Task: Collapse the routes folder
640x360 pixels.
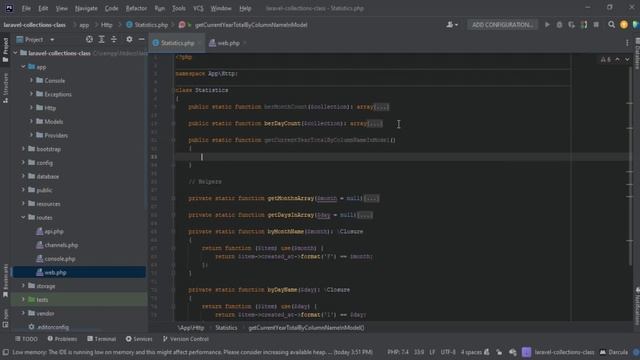Action: (23, 218)
